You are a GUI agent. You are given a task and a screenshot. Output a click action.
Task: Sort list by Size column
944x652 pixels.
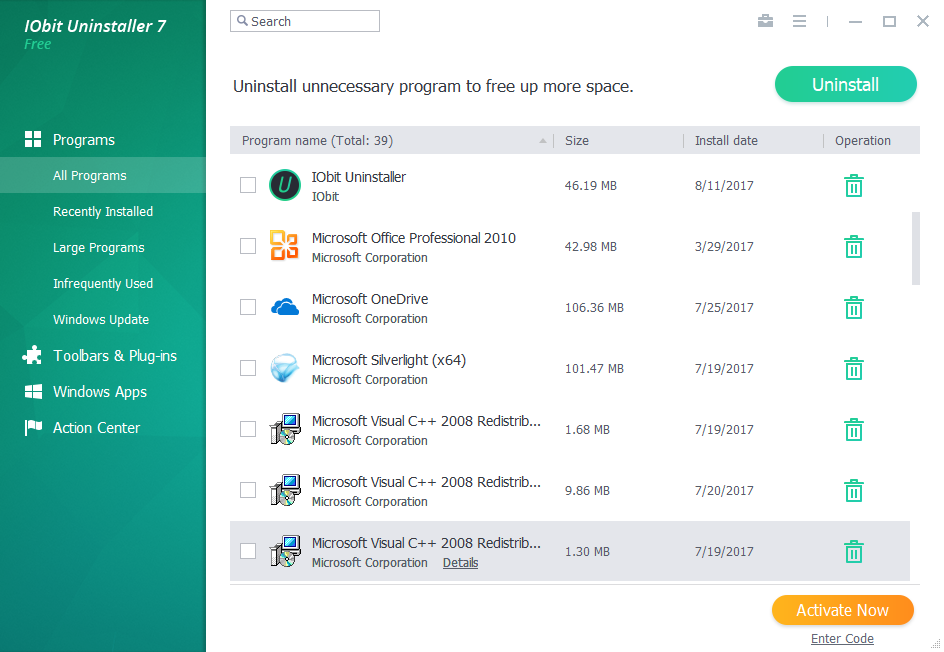[x=618, y=140]
